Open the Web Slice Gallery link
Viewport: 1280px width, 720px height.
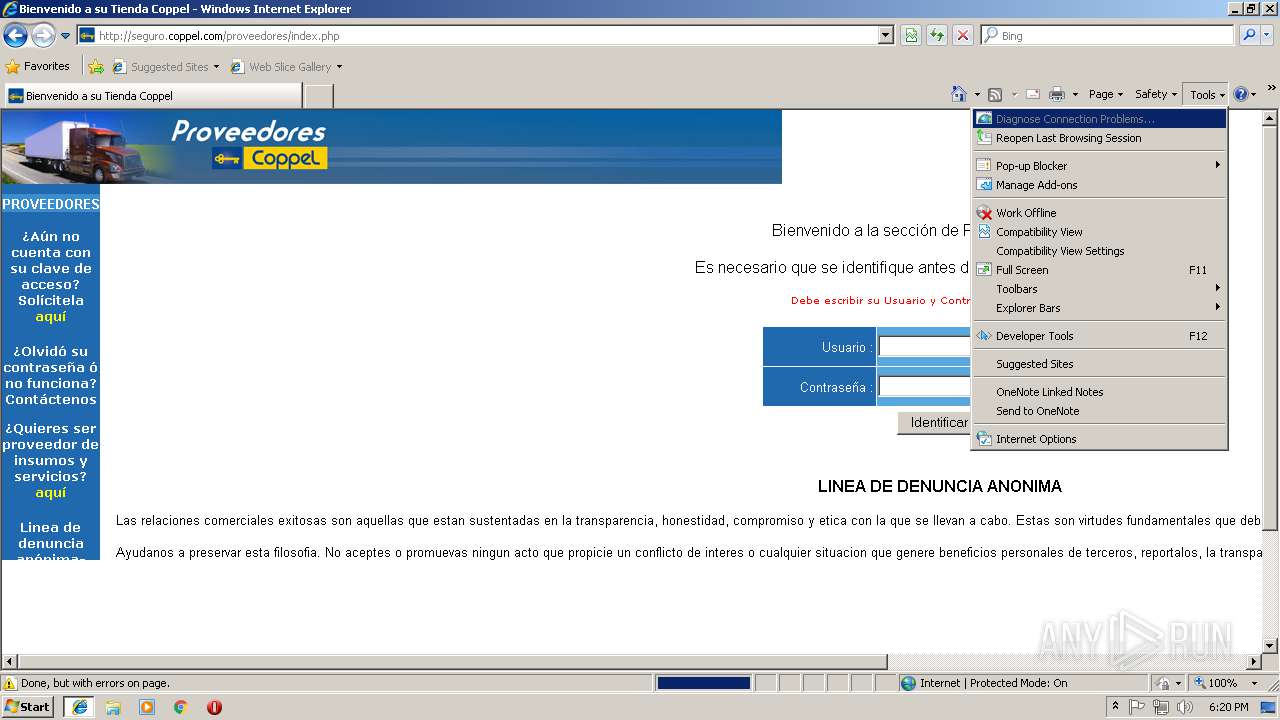tap(286, 67)
